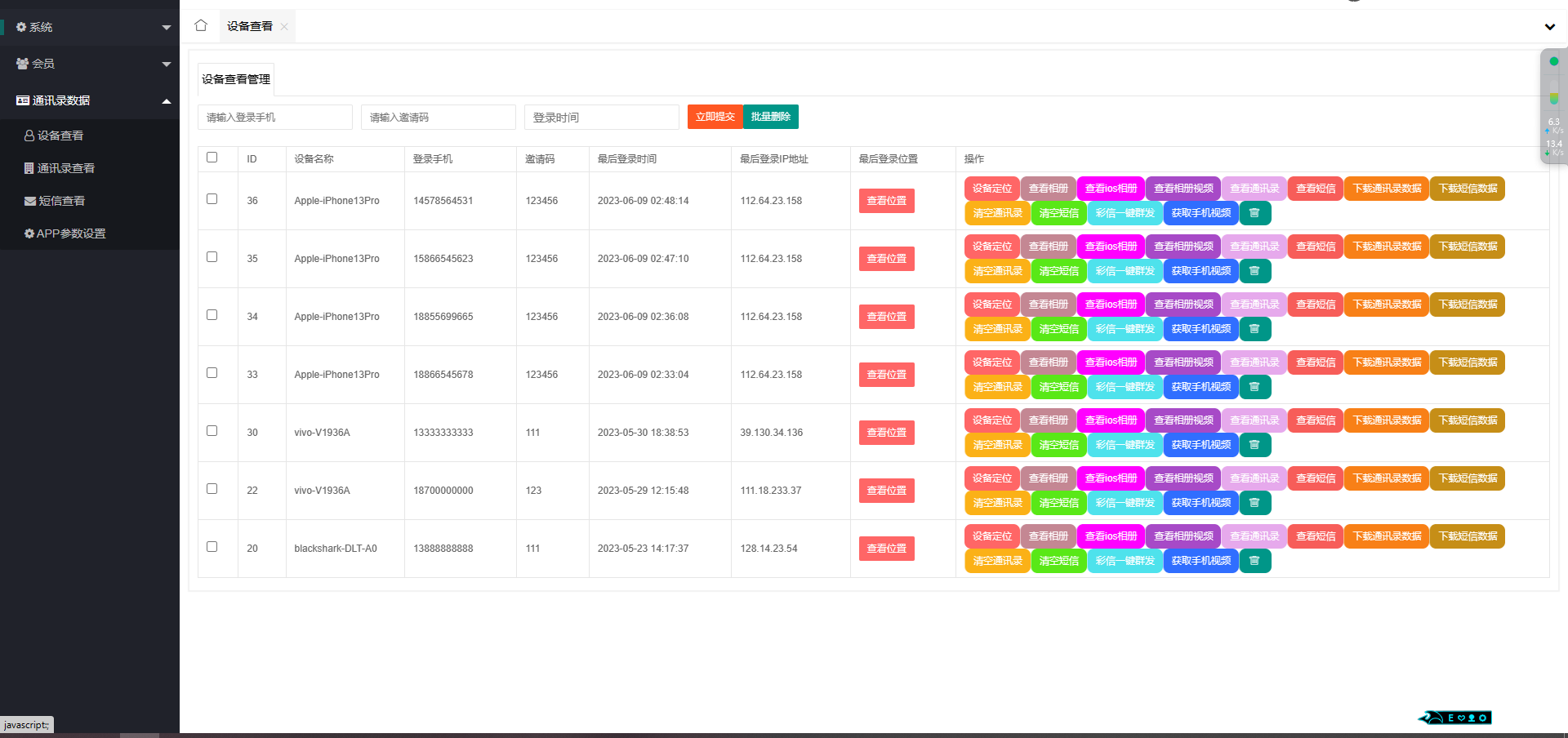
Task: Open the 登录时间 date field
Action: coord(602,117)
